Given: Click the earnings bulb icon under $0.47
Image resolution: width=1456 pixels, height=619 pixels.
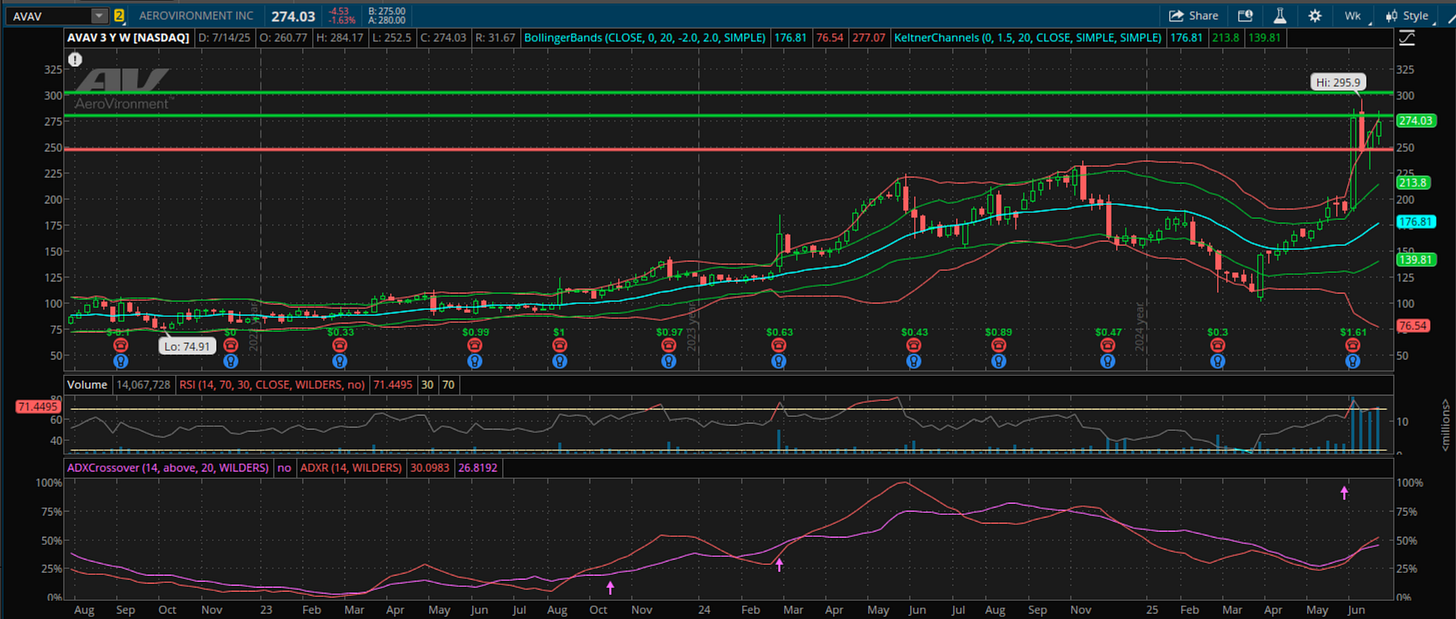Looking at the screenshot, I should pyautogui.click(x=1107, y=361).
